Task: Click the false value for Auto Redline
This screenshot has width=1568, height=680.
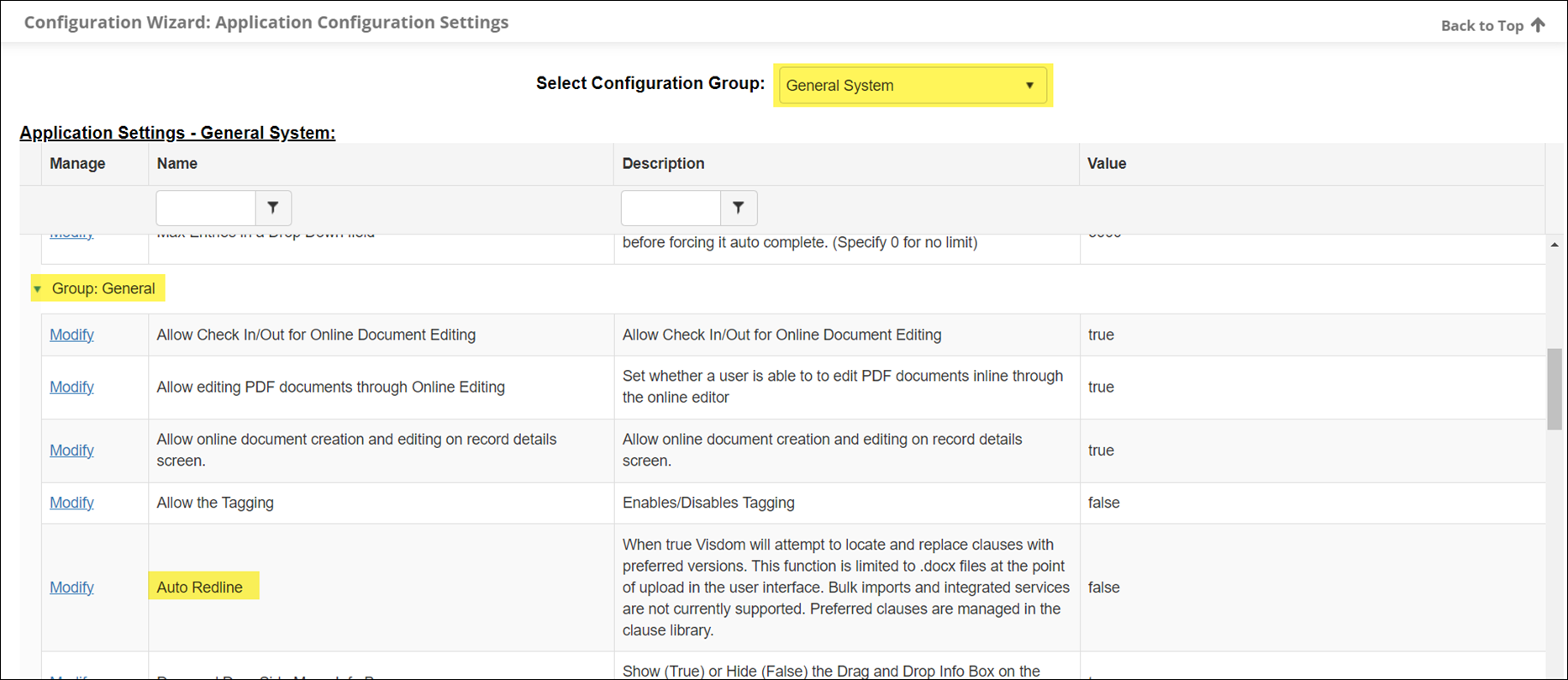Action: 1103,588
